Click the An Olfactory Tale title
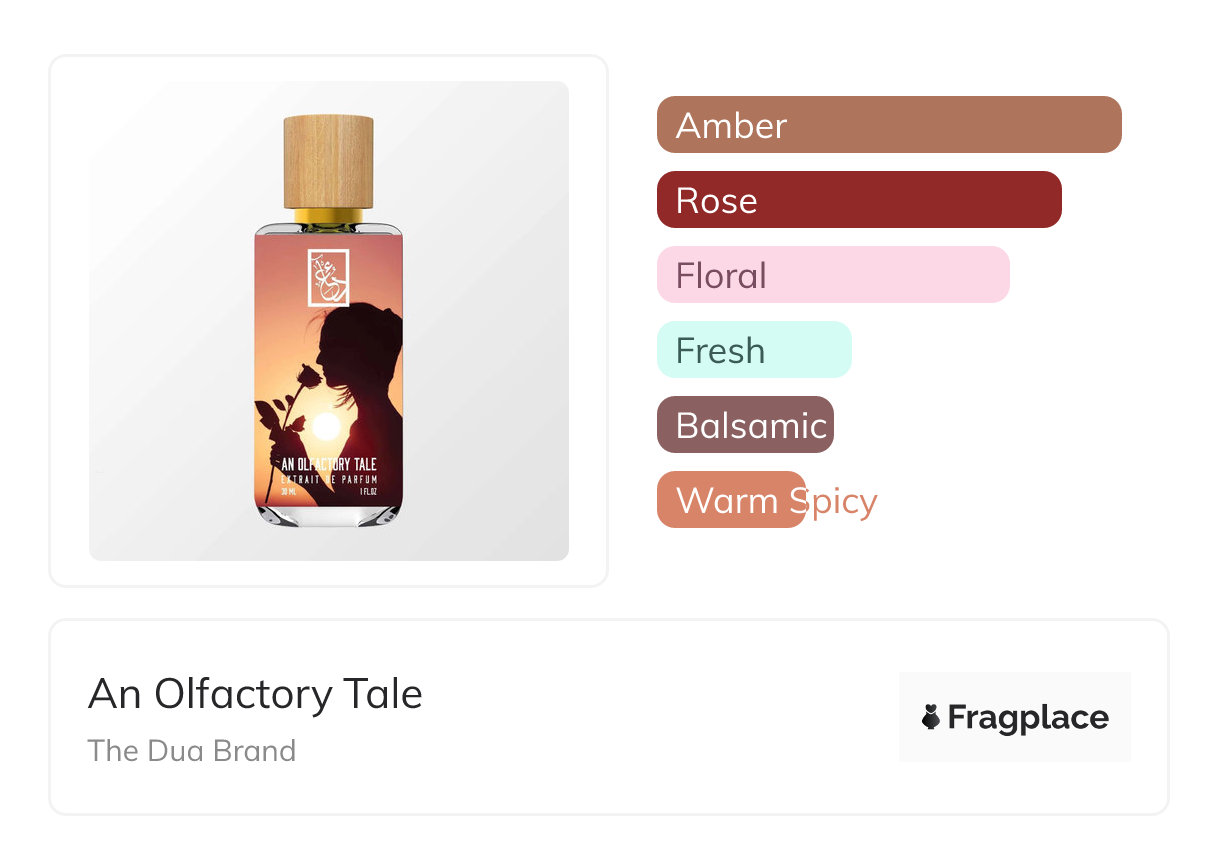 click(255, 694)
